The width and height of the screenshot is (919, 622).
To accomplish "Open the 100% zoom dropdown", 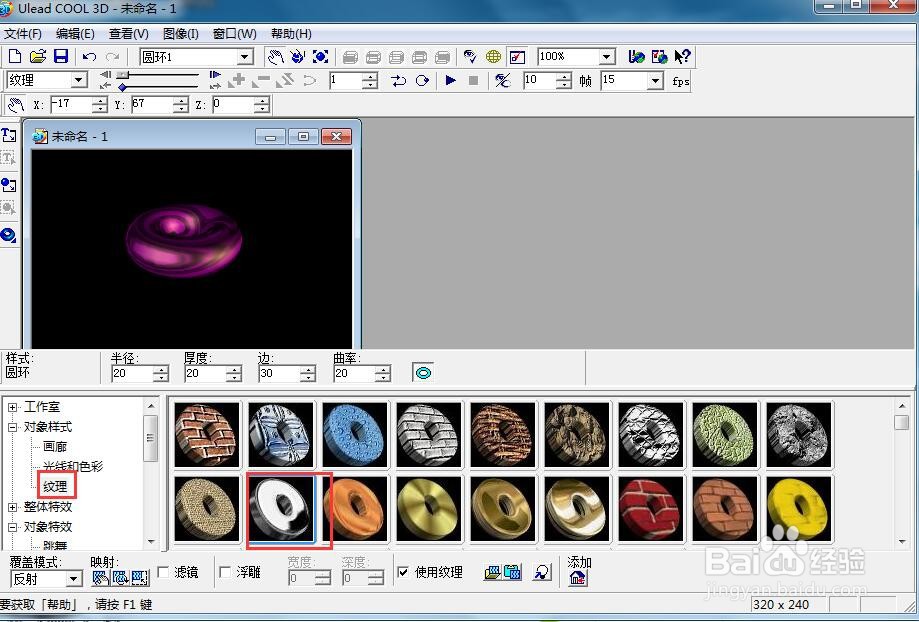I will [x=607, y=57].
